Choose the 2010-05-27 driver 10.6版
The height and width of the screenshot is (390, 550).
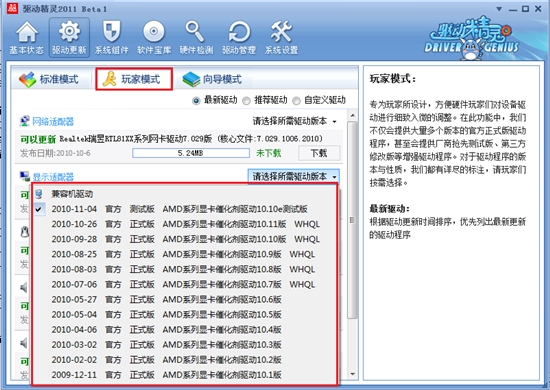click(185, 300)
